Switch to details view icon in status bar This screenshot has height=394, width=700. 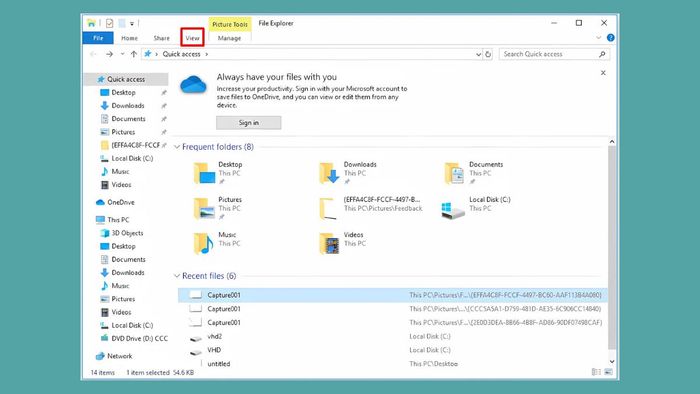pyautogui.click(x=596, y=372)
